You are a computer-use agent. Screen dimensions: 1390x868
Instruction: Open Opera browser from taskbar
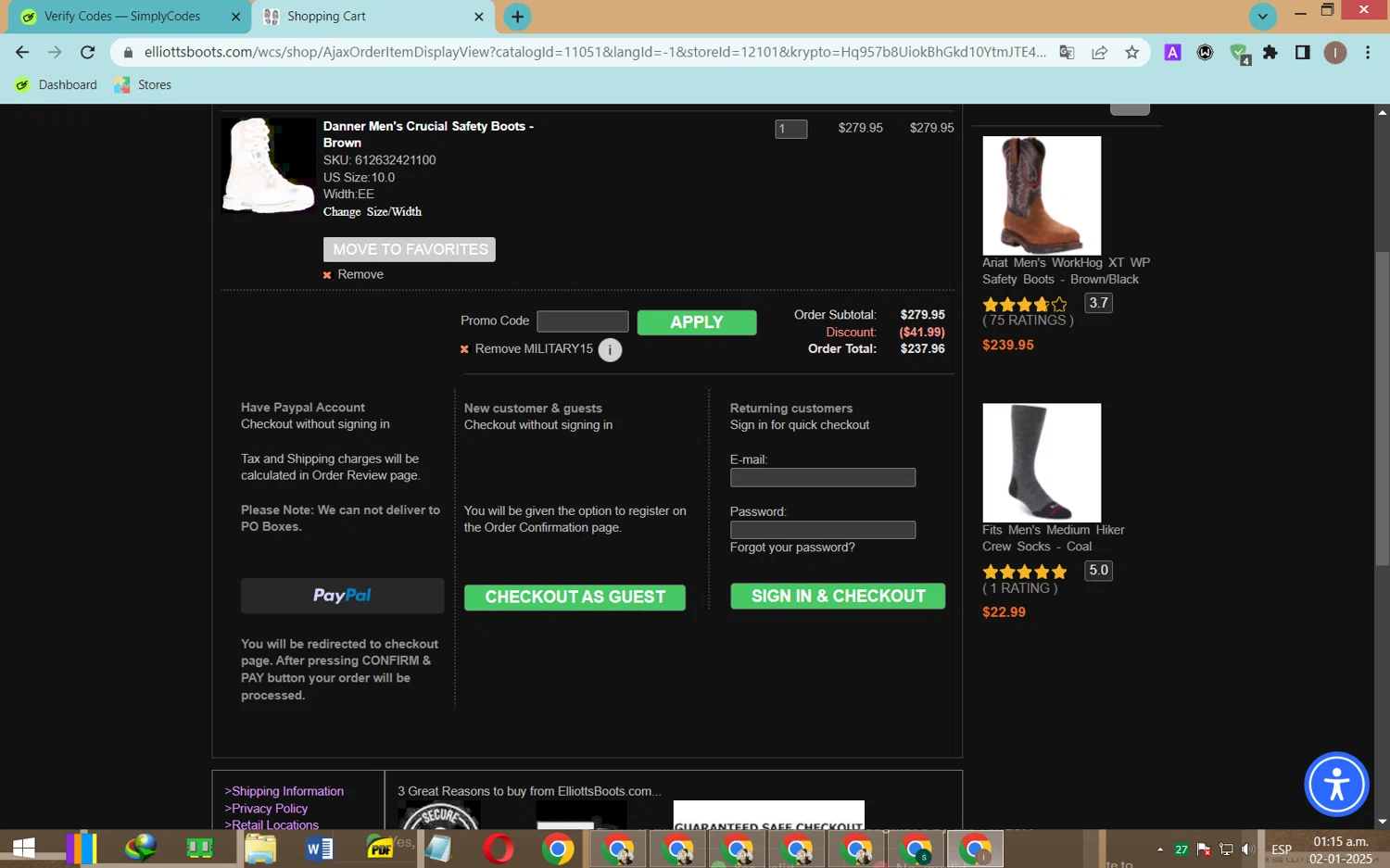(498, 849)
